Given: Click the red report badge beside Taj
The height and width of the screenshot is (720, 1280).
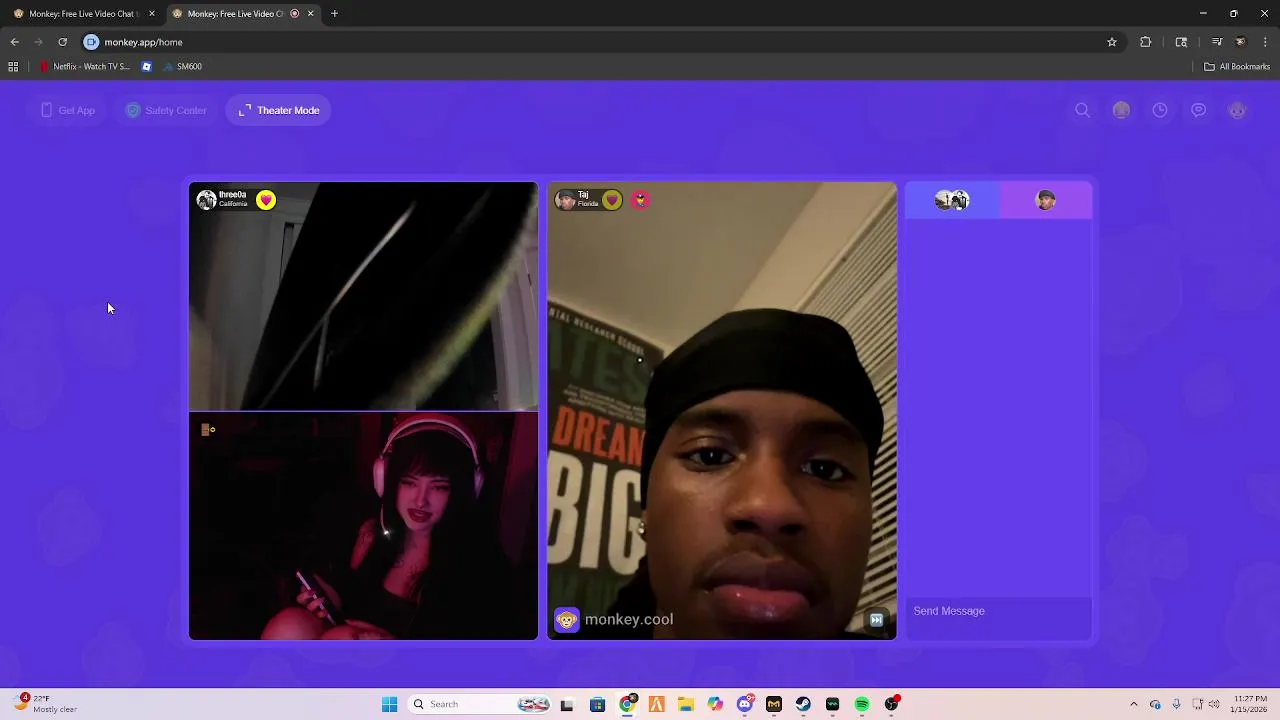Looking at the screenshot, I should (x=640, y=200).
